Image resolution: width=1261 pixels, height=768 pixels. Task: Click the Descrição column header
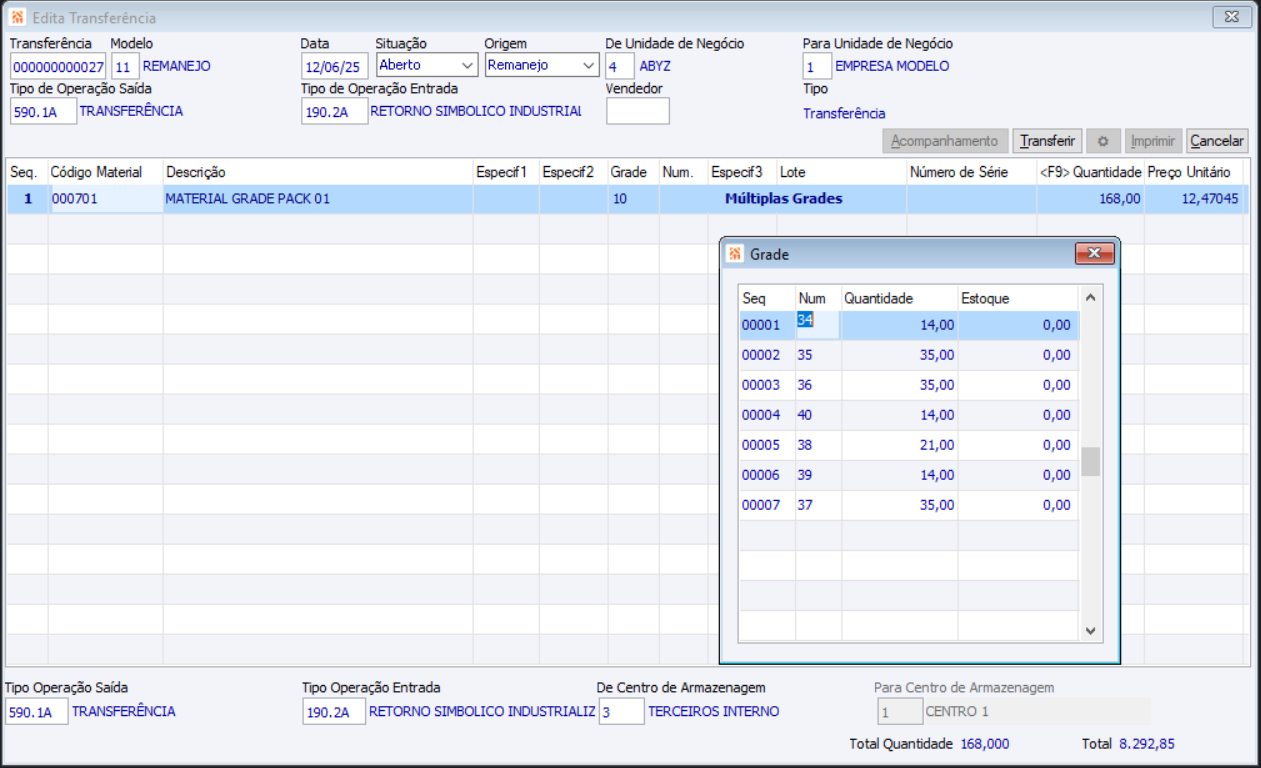click(x=318, y=172)
